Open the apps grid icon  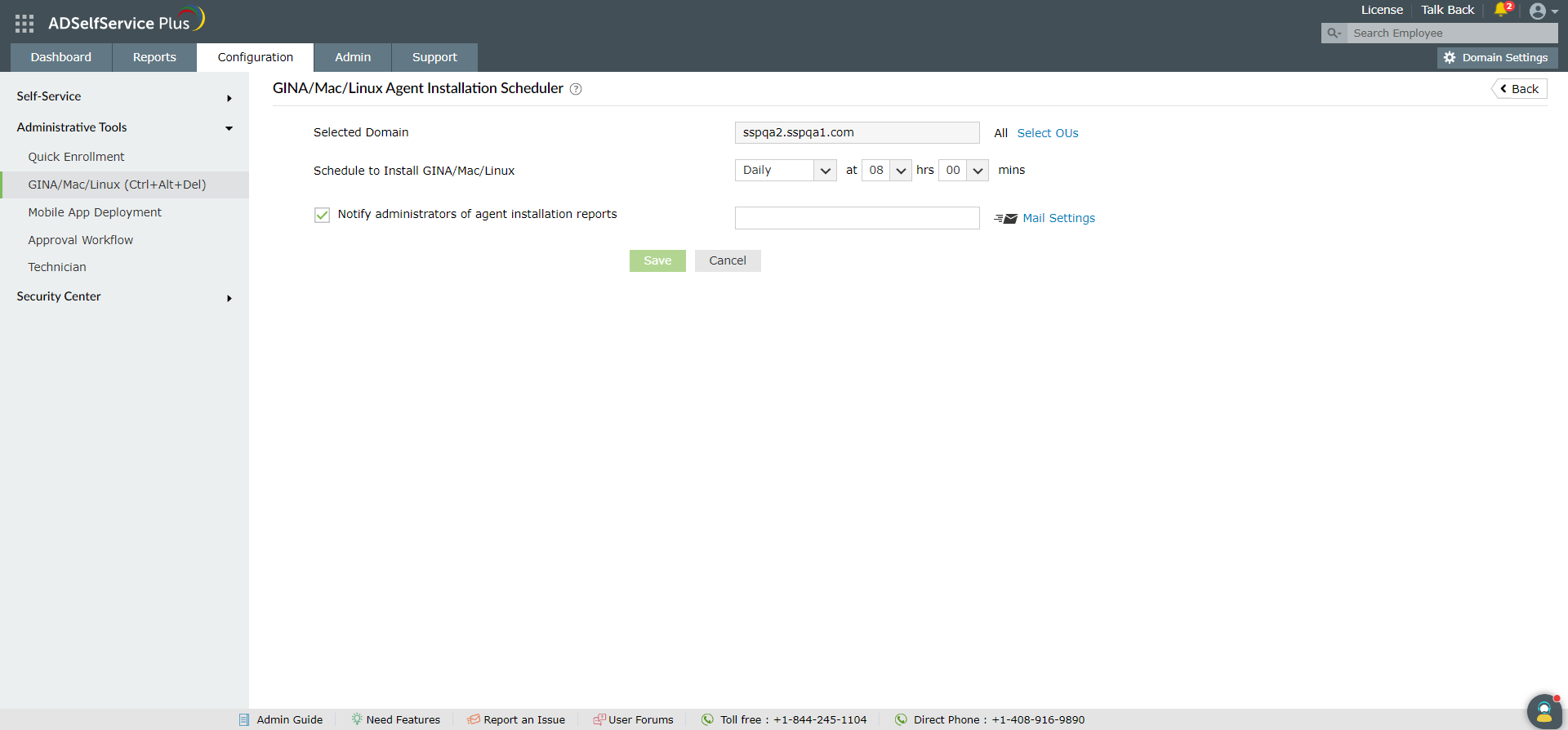(24, 24)
